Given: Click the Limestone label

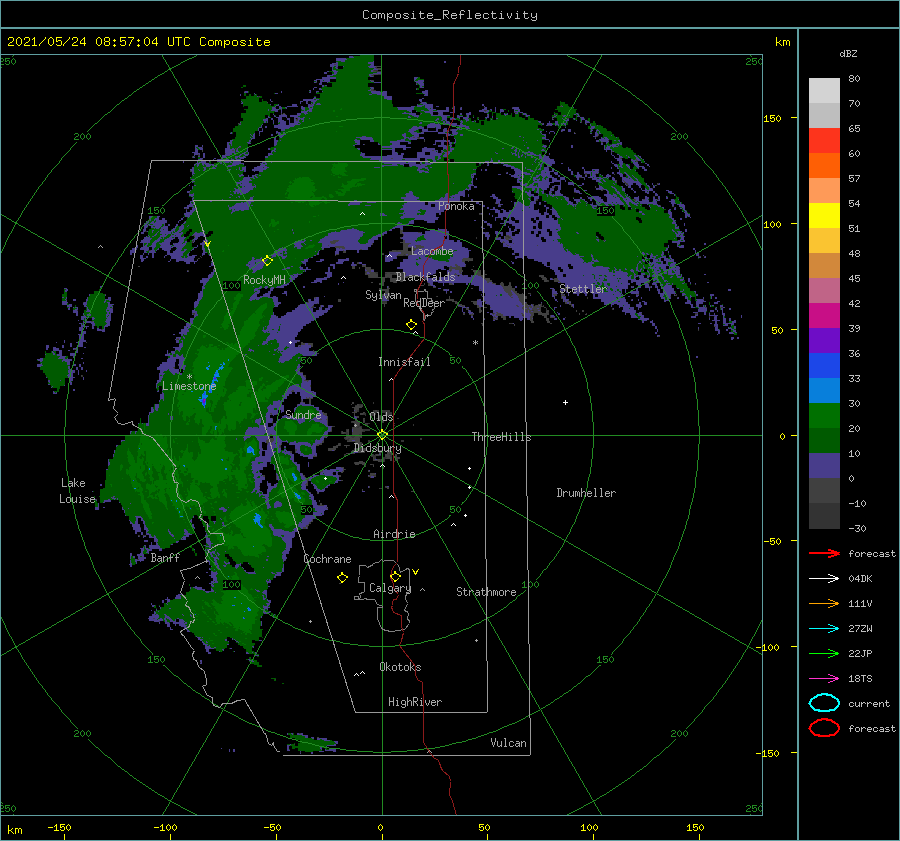Looking at the screenshot, I should tap(189, 386).
